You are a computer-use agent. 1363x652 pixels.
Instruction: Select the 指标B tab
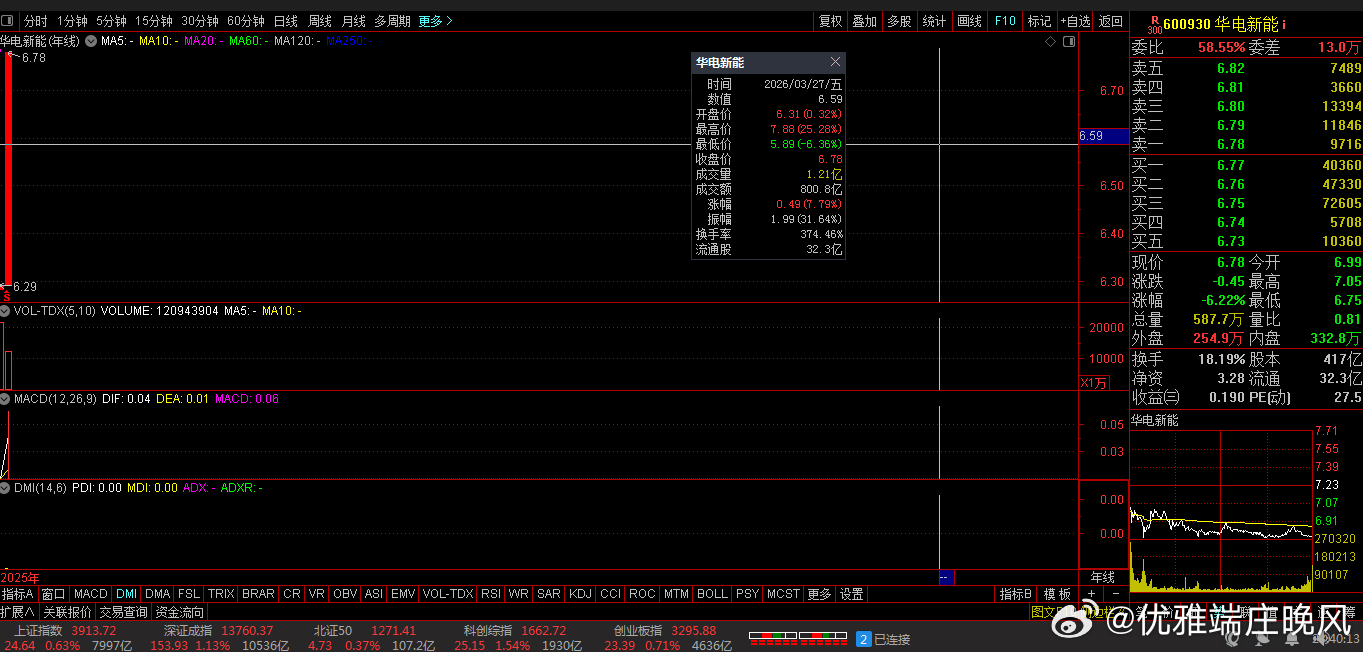[1016, 594]
